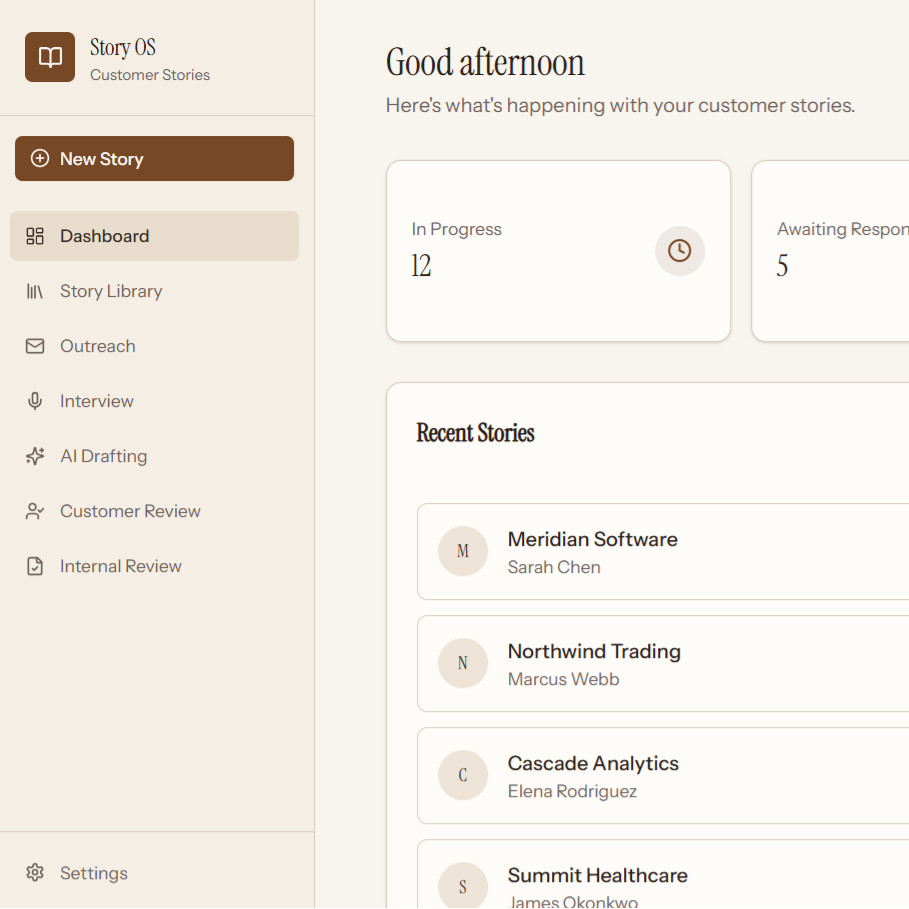Click the clock icon in In Progress card

(680, 250)
